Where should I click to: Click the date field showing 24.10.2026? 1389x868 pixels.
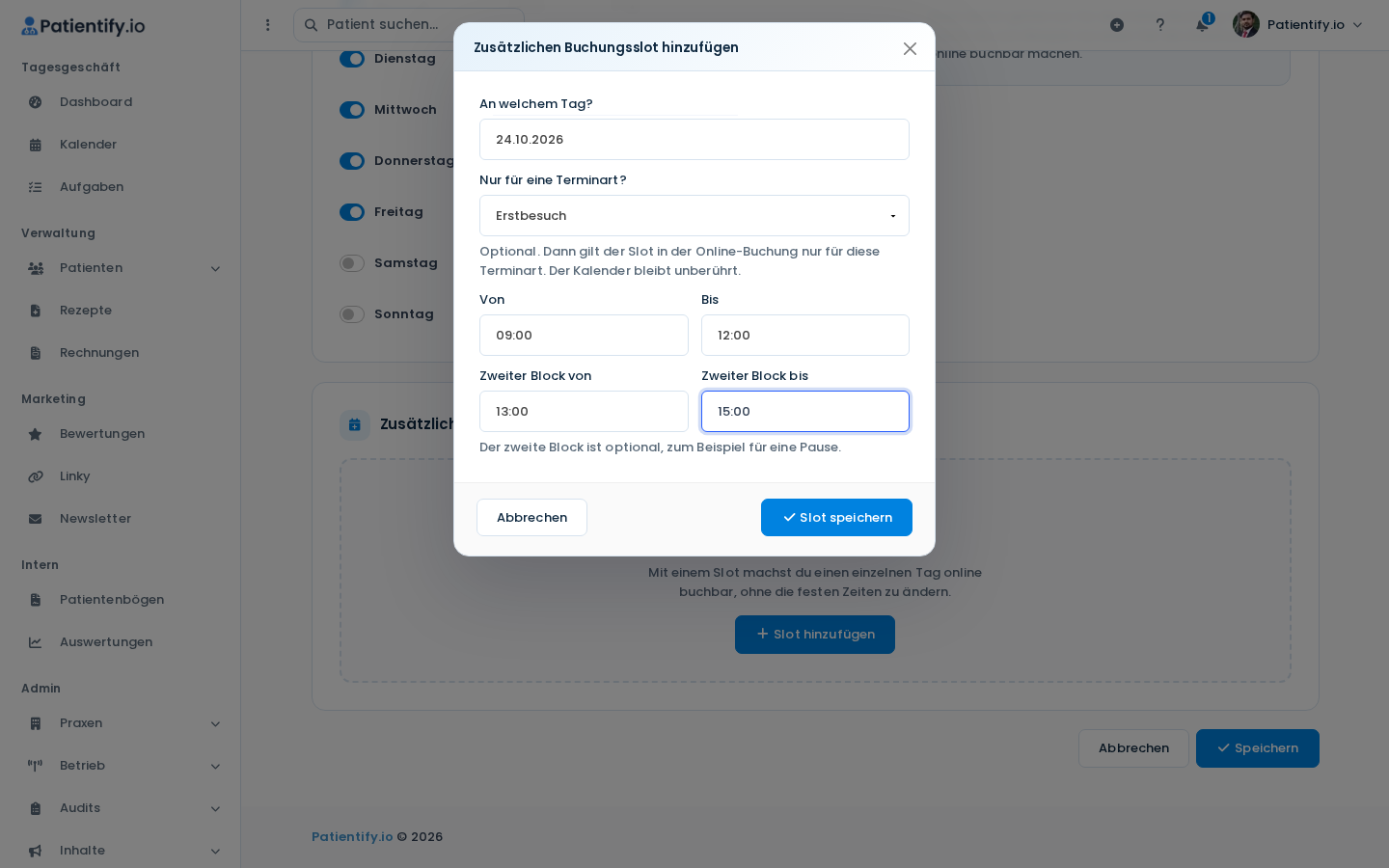(694, 140)
